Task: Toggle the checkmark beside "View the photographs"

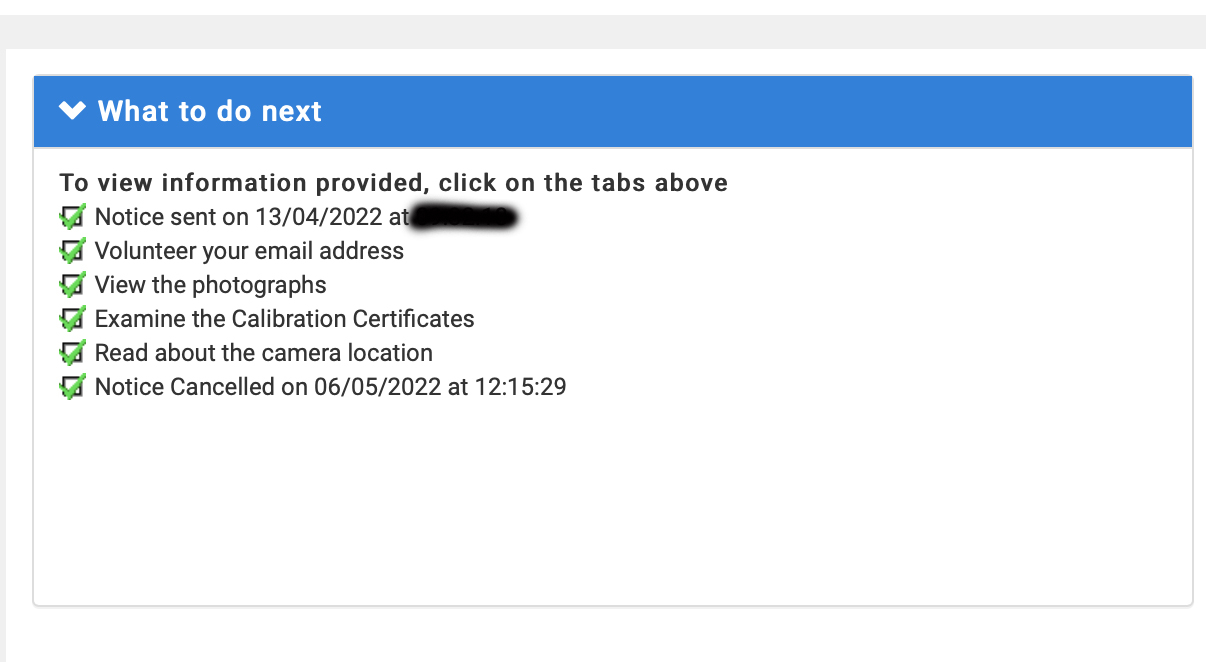Action: pyautogui.click(x=72, y=285)
